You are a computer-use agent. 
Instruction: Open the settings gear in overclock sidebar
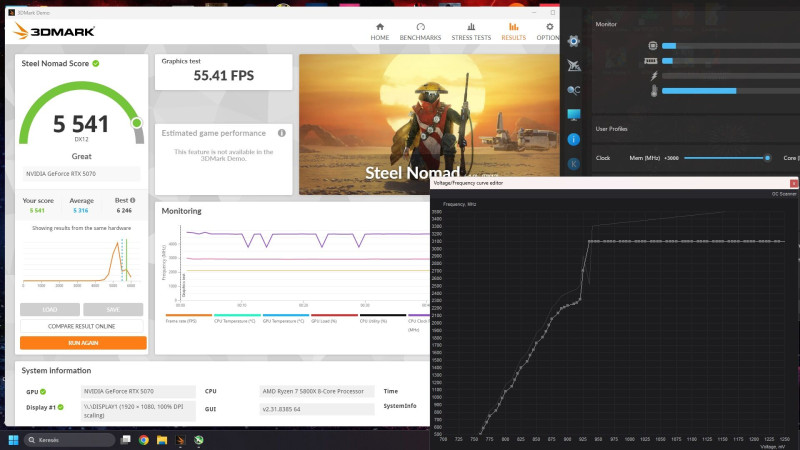point(573,41)
